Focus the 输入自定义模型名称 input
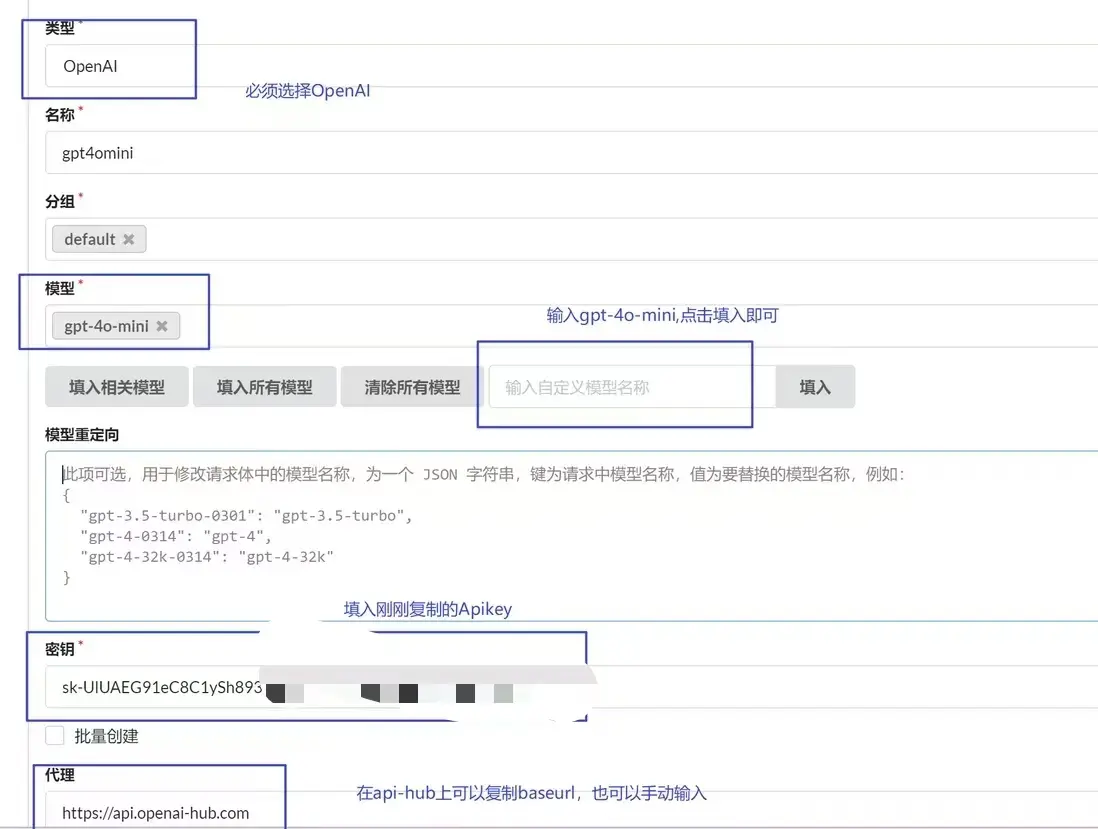Screen dimensions: 1098x829 [632, 386]
